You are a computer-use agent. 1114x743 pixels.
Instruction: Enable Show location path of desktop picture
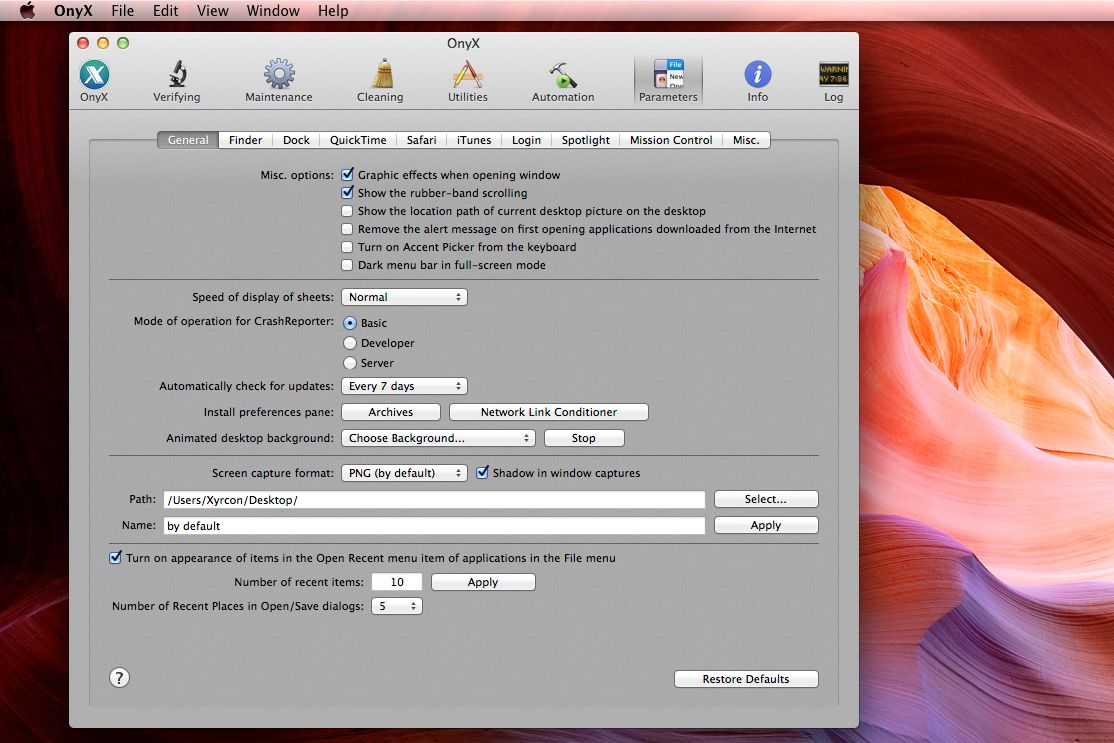click(x=347, y=211)
